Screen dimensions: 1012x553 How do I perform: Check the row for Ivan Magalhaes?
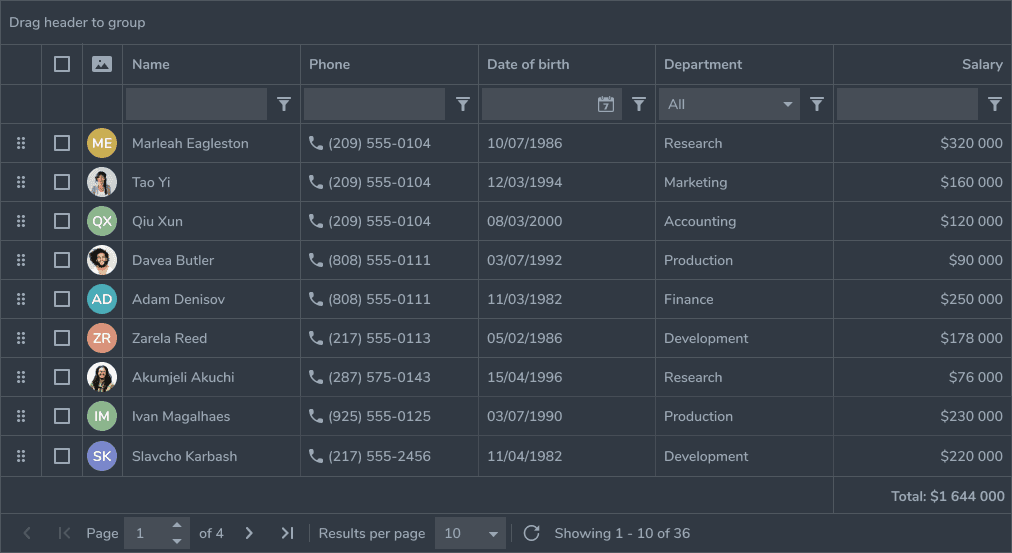(62, 416)
